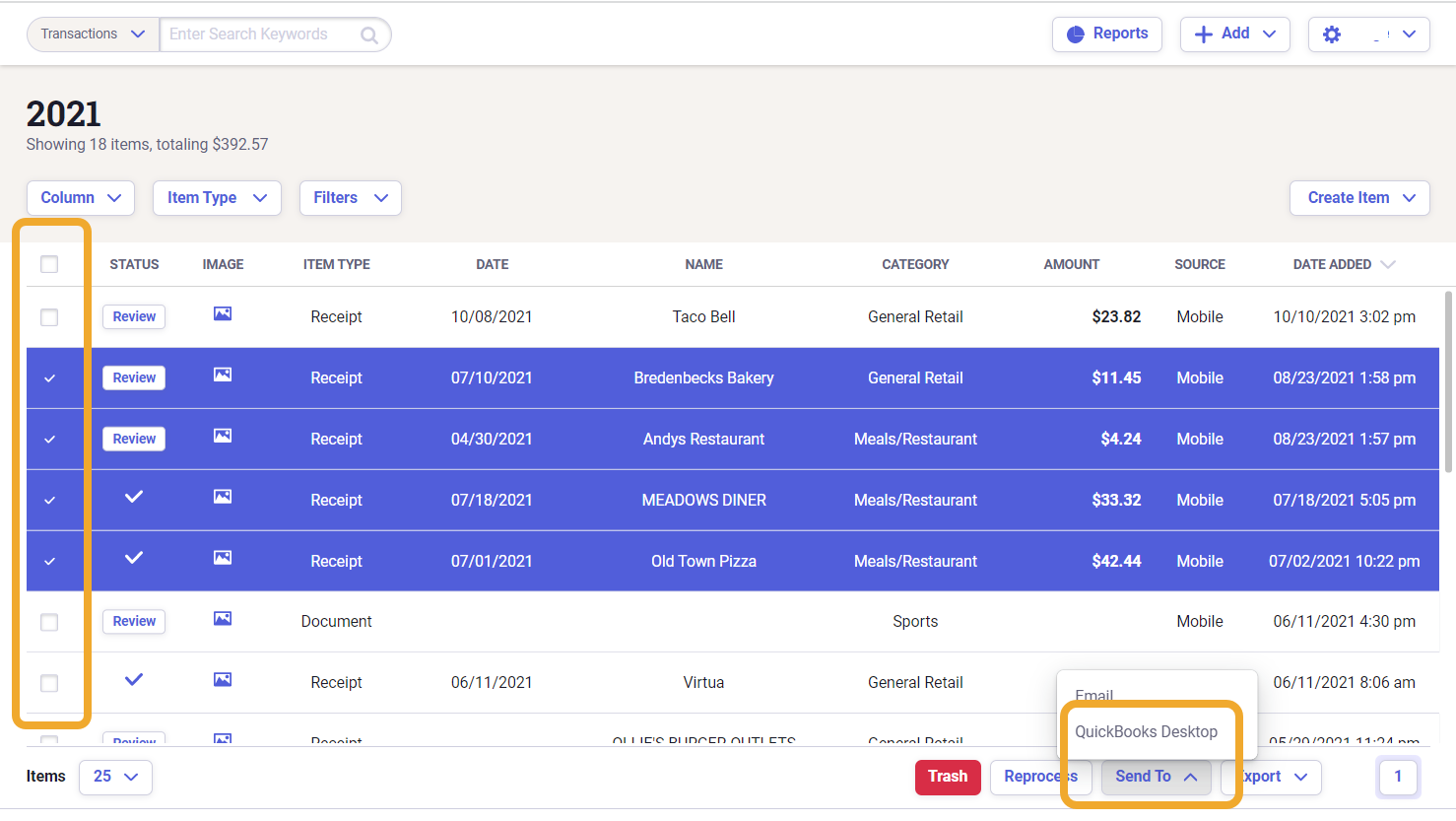This screenshot has height=821, width=1456.
Task: Open the MEADOWS DINER receipt image icon
Action: point(223,498)
